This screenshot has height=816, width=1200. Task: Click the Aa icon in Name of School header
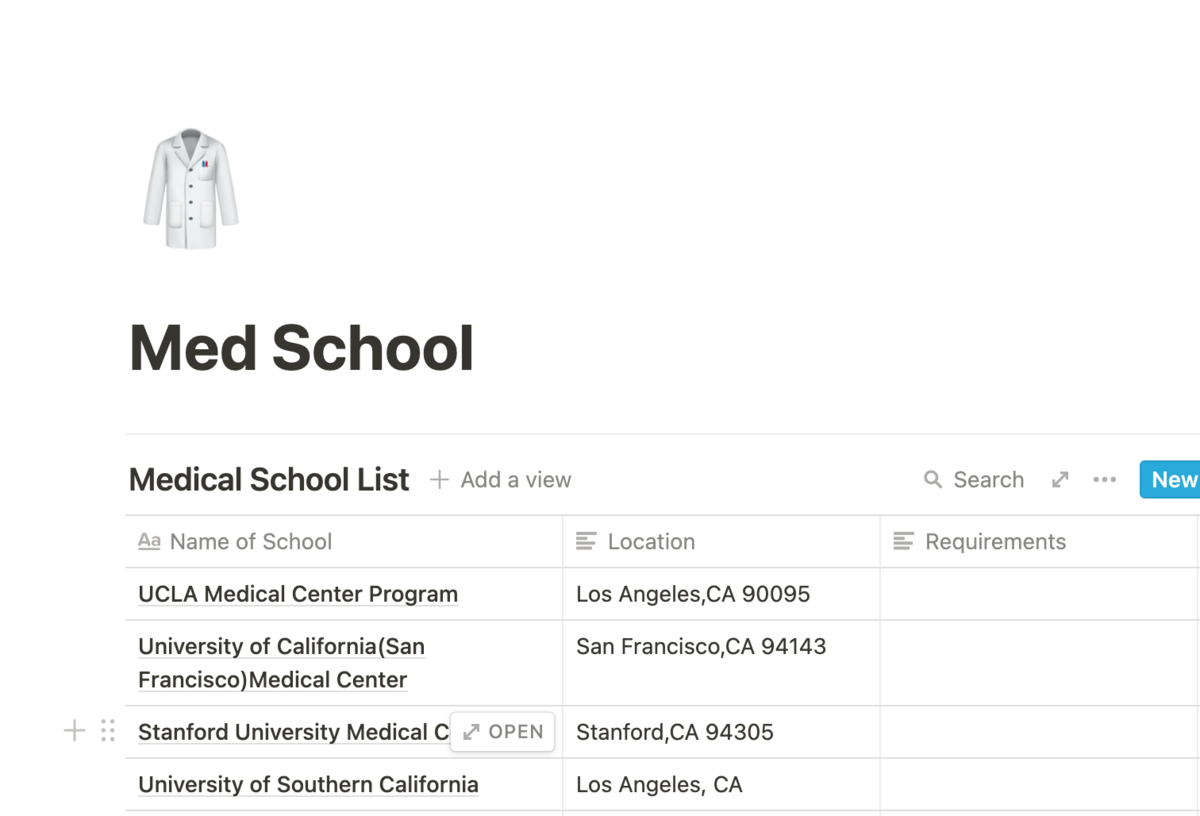pos(149,541)
